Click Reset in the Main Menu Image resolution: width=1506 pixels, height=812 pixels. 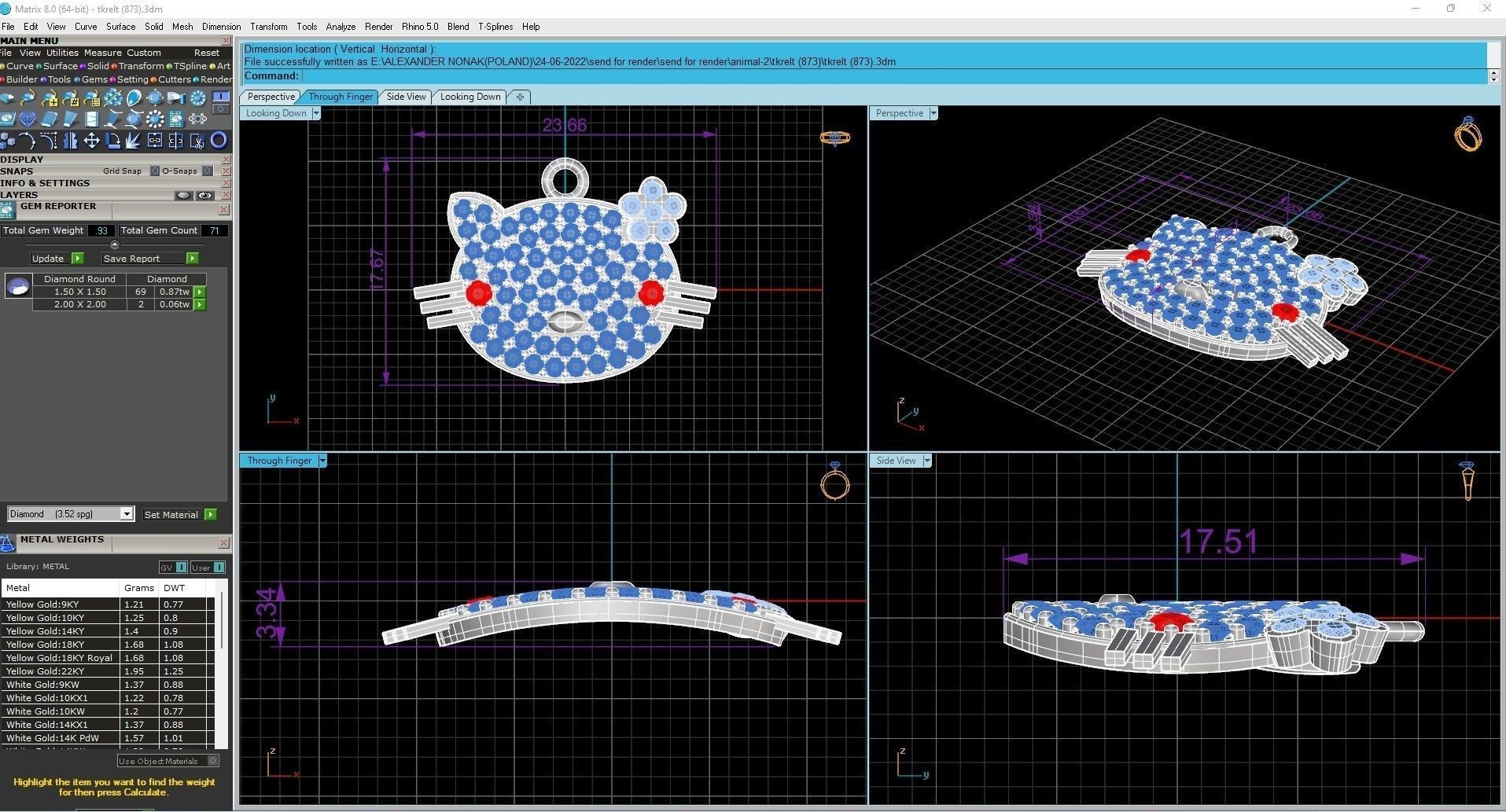point(207,53)
